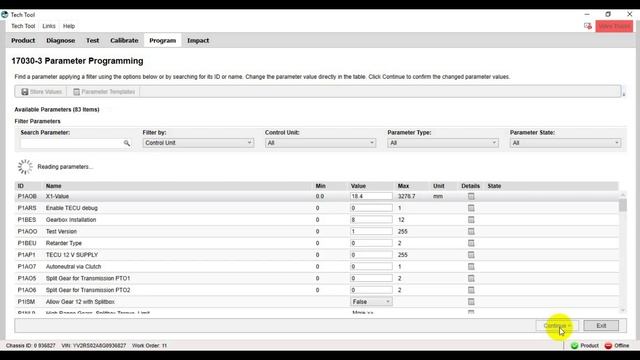Open the Filter by dropdown
Viewport: 640px width, 360px height.
(198, 143)
